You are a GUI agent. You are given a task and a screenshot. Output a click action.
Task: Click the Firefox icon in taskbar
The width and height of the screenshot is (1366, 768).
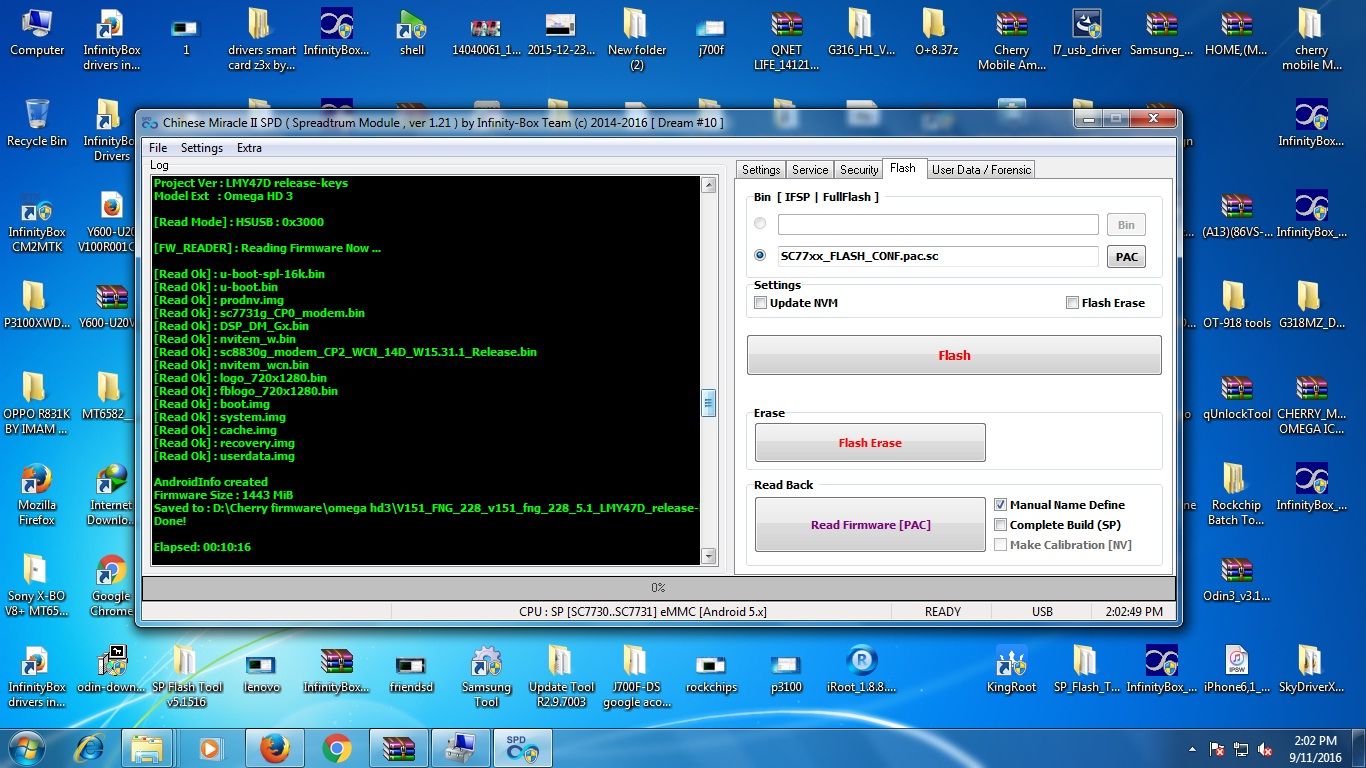(274, 748)
